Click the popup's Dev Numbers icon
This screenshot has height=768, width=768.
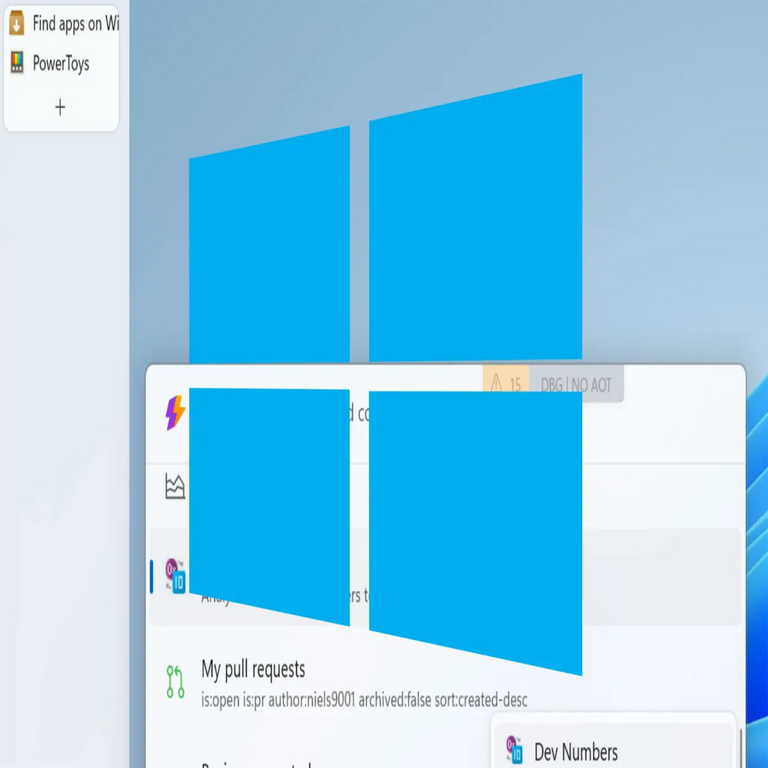pos(514,750)
